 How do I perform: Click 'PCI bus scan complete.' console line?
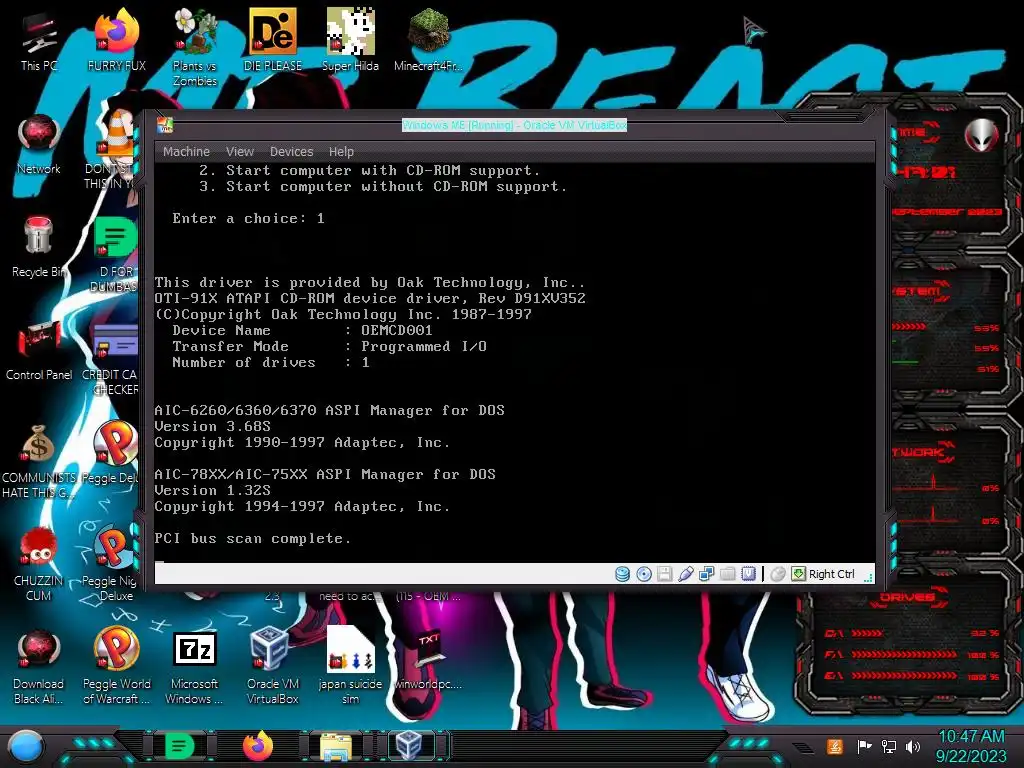(x=253, y=539)
